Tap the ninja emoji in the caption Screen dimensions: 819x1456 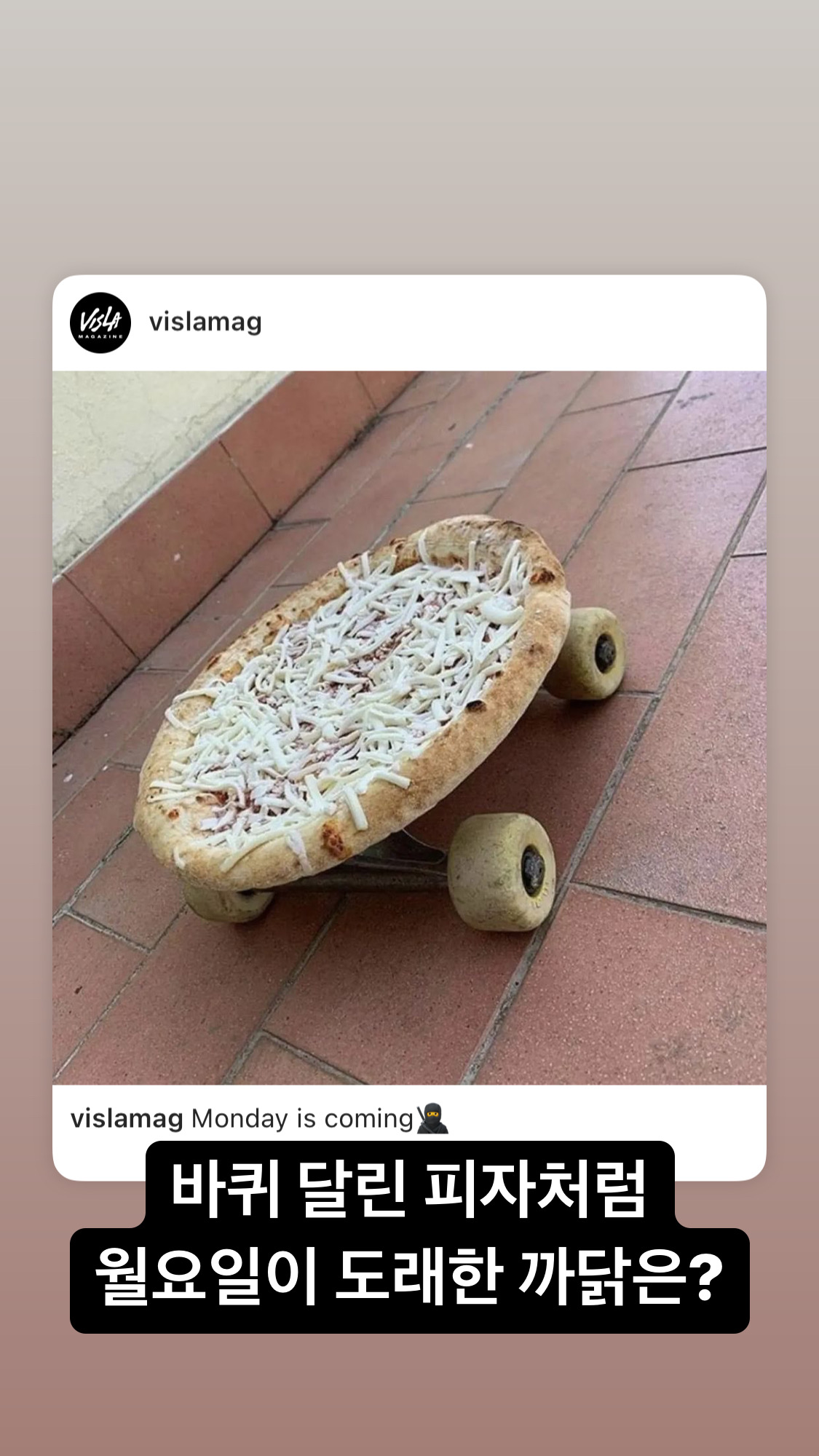pos(432,1118)
